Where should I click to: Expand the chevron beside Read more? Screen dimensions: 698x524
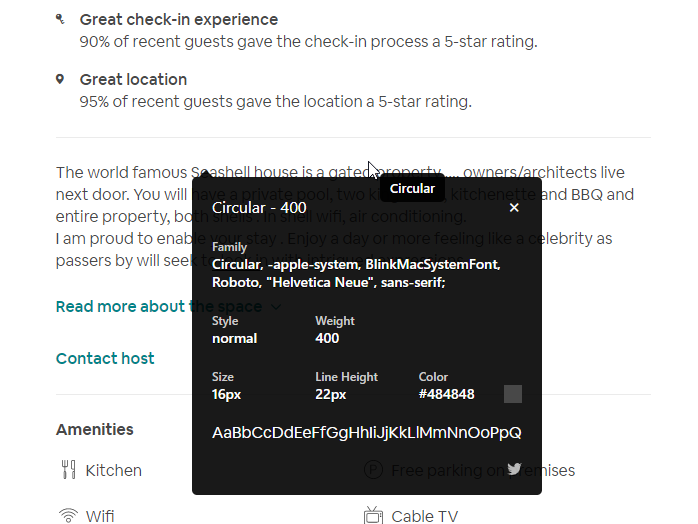point(276,307)
